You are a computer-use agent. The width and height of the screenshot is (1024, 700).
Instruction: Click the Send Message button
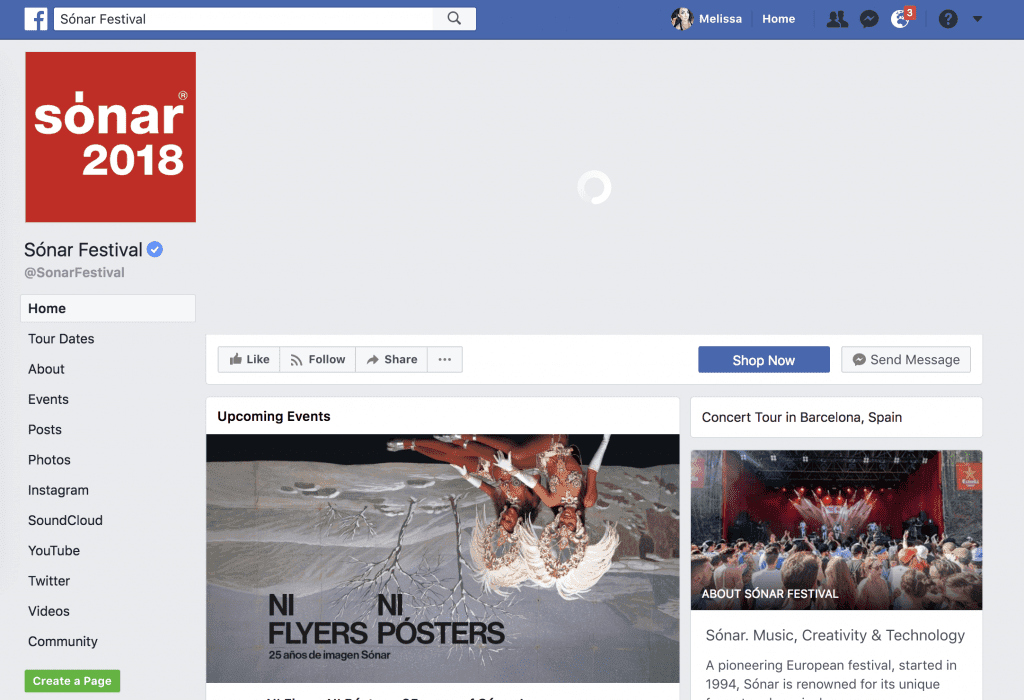tap(906, 360)
